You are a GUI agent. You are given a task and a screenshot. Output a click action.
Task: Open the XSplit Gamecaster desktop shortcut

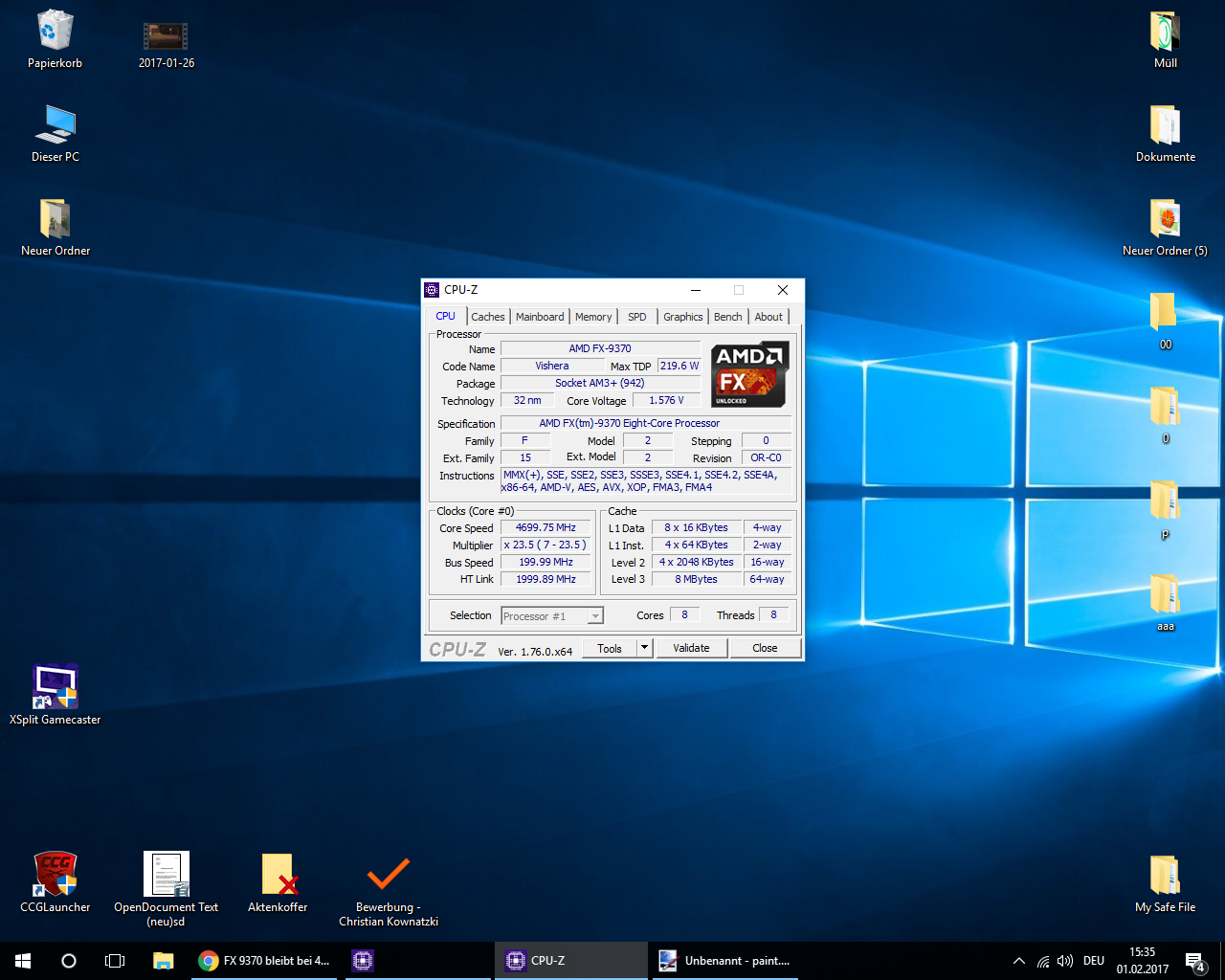55,687
